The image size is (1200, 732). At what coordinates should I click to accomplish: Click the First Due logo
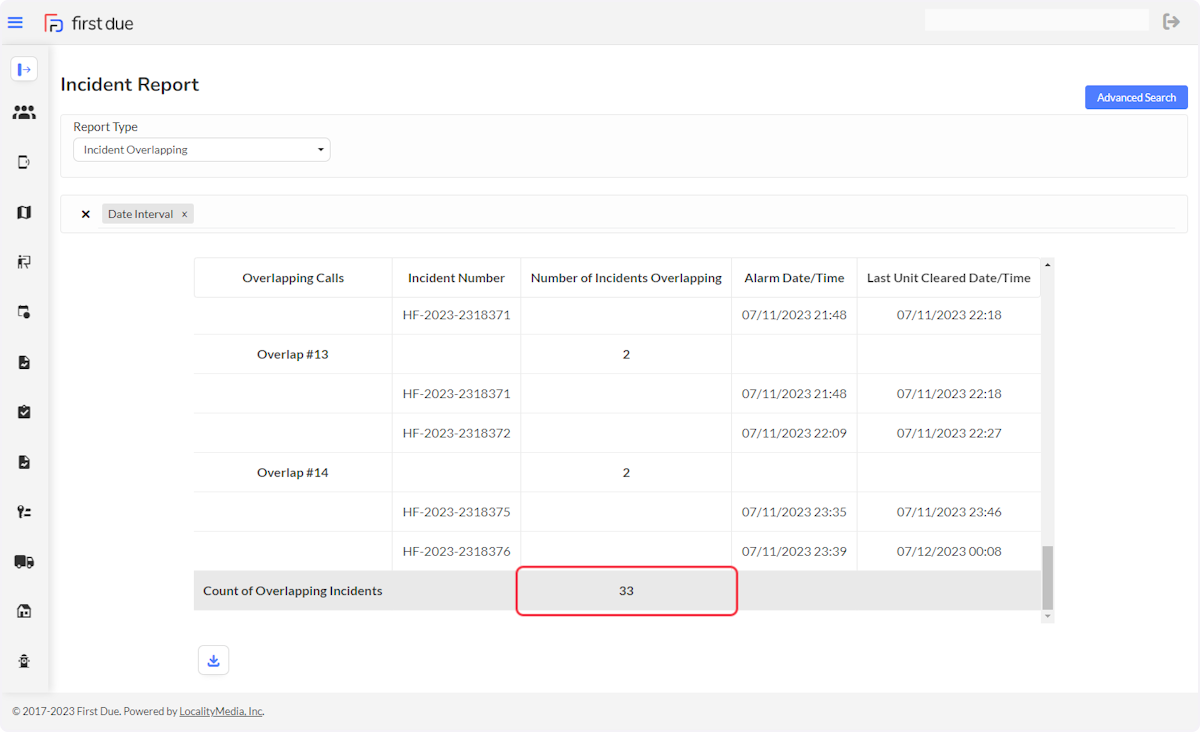click(x=89, y=23)
